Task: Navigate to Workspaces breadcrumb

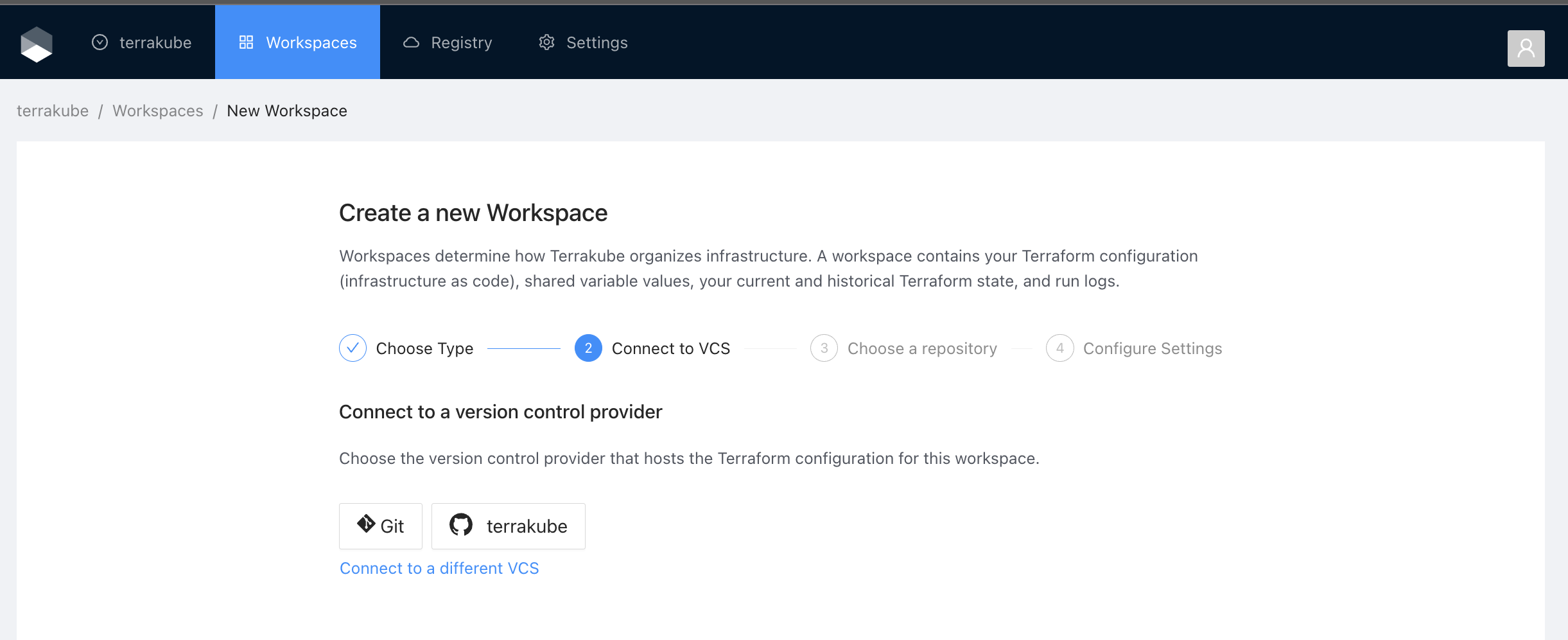Action: click(x=158, y=111)
